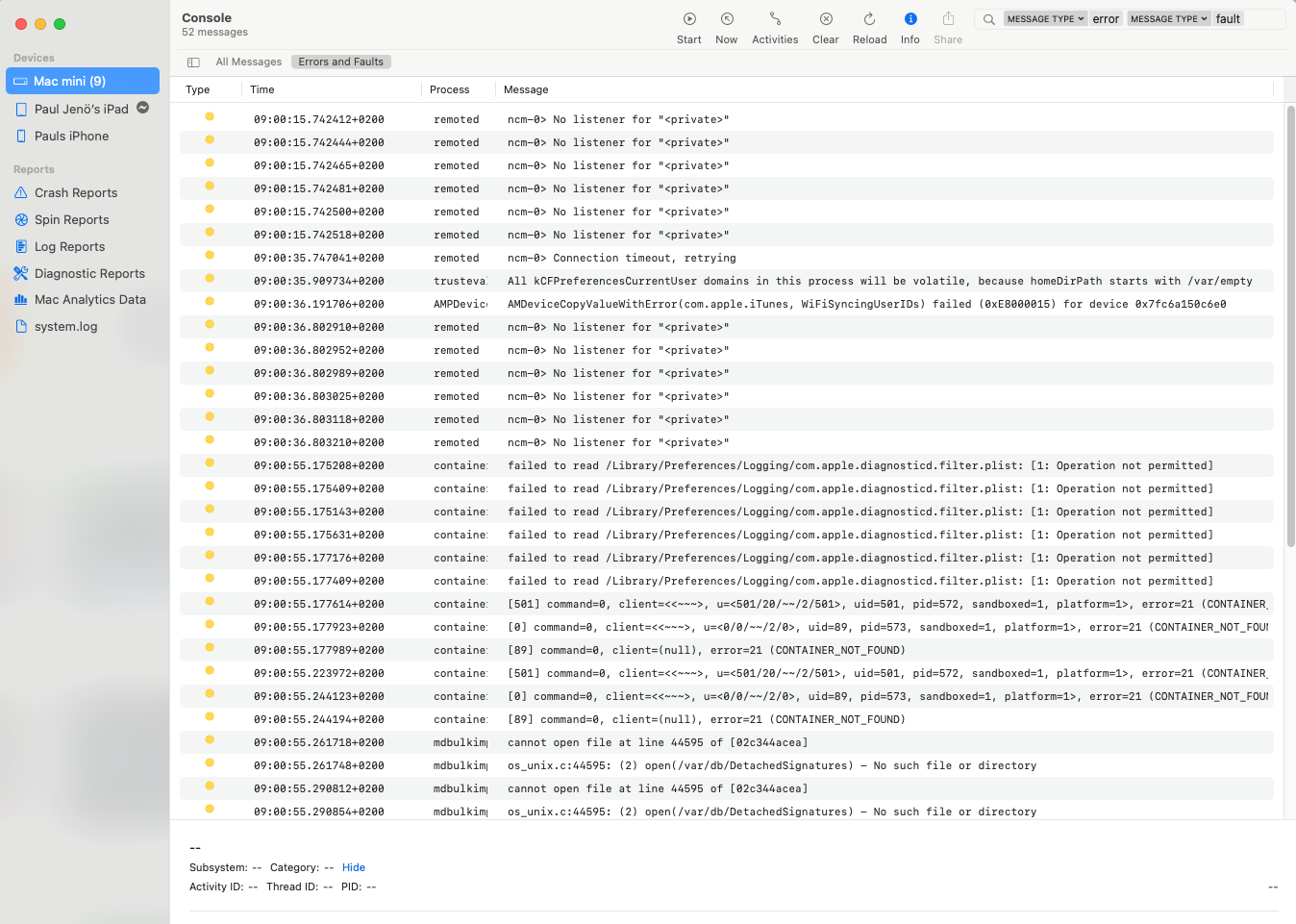Click the Hide link in details pane
This screenshot has width=1296, height=924.
coord(353,867)
